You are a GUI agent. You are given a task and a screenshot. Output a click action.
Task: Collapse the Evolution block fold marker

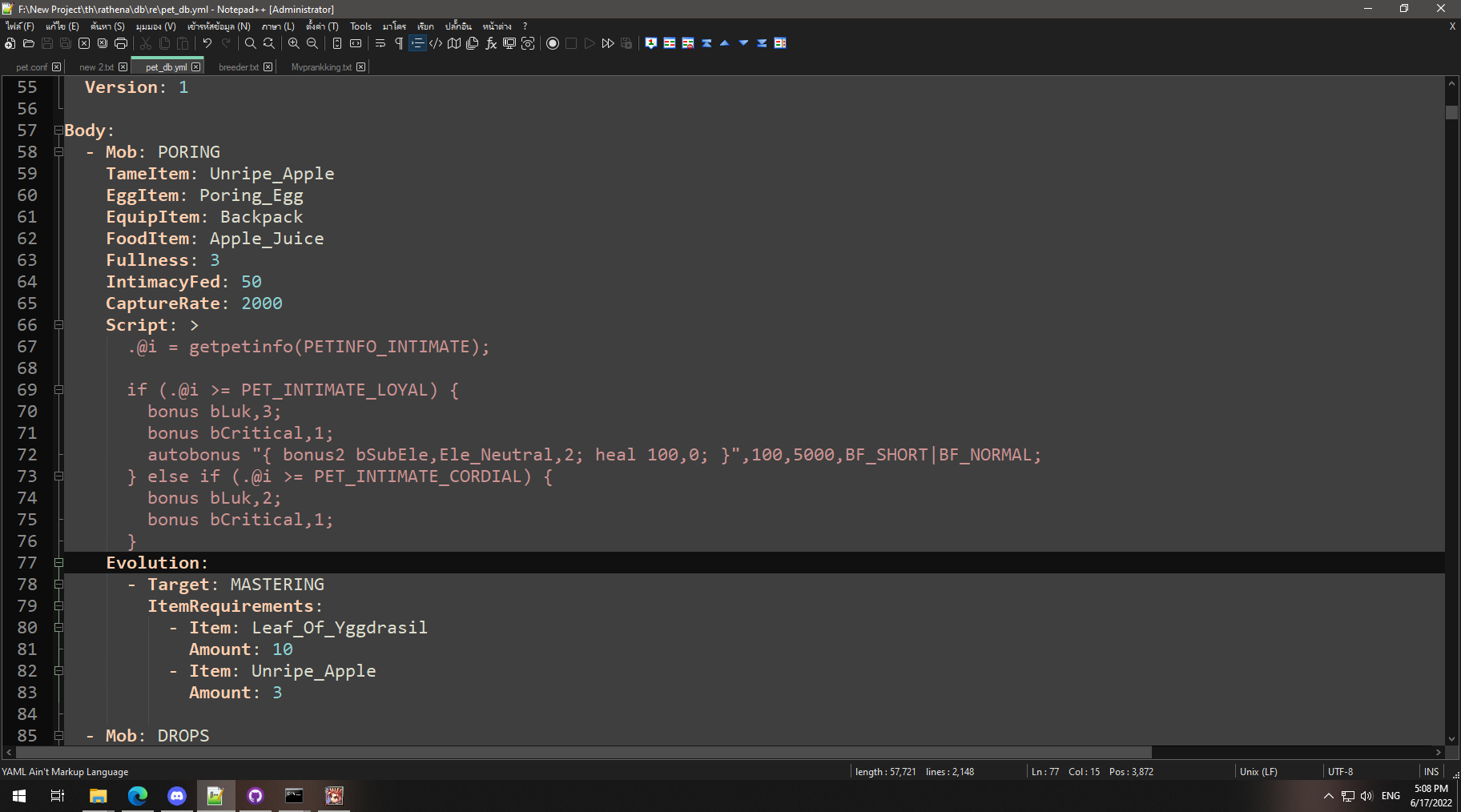59,563
